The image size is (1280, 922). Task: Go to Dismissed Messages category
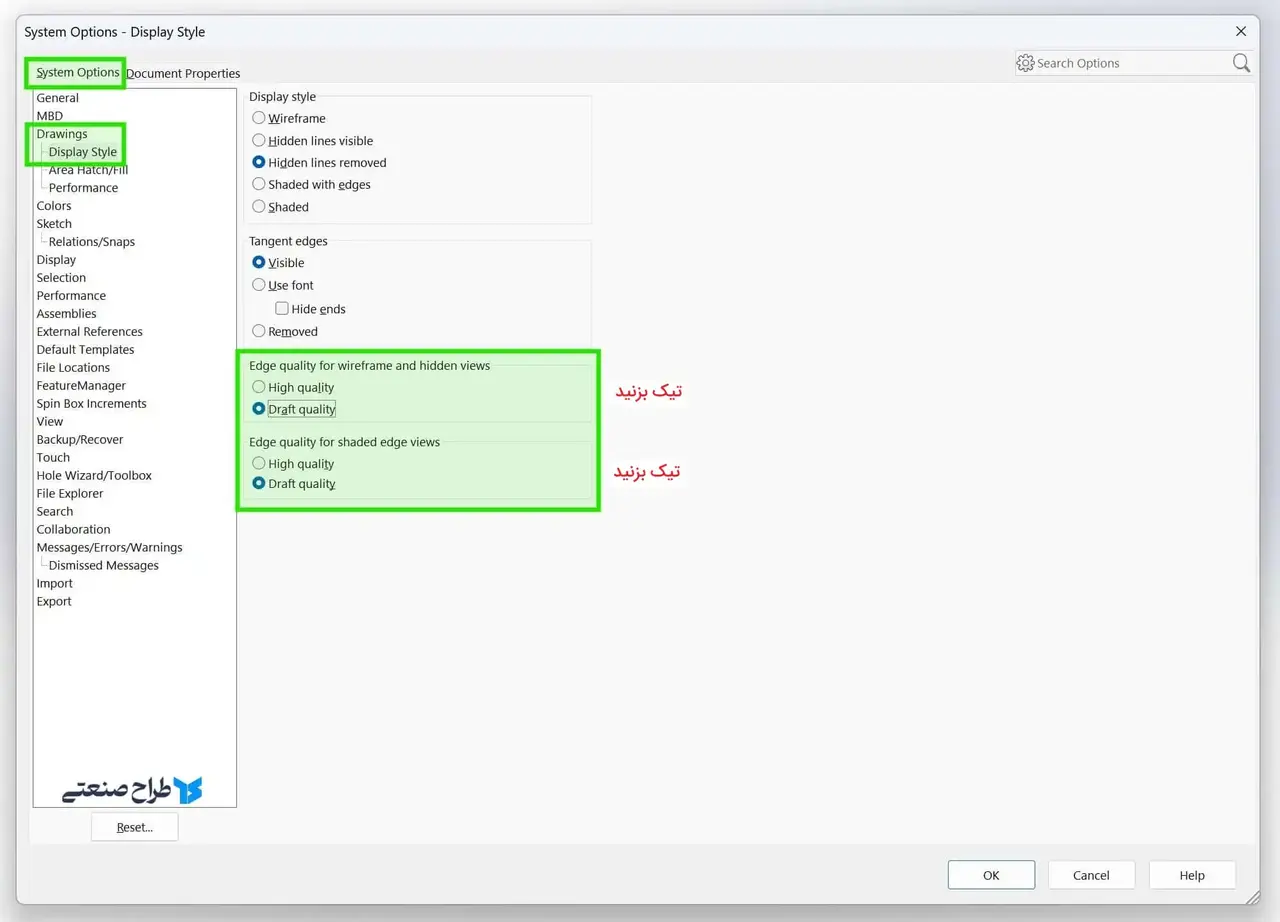[x=103, y=566]
